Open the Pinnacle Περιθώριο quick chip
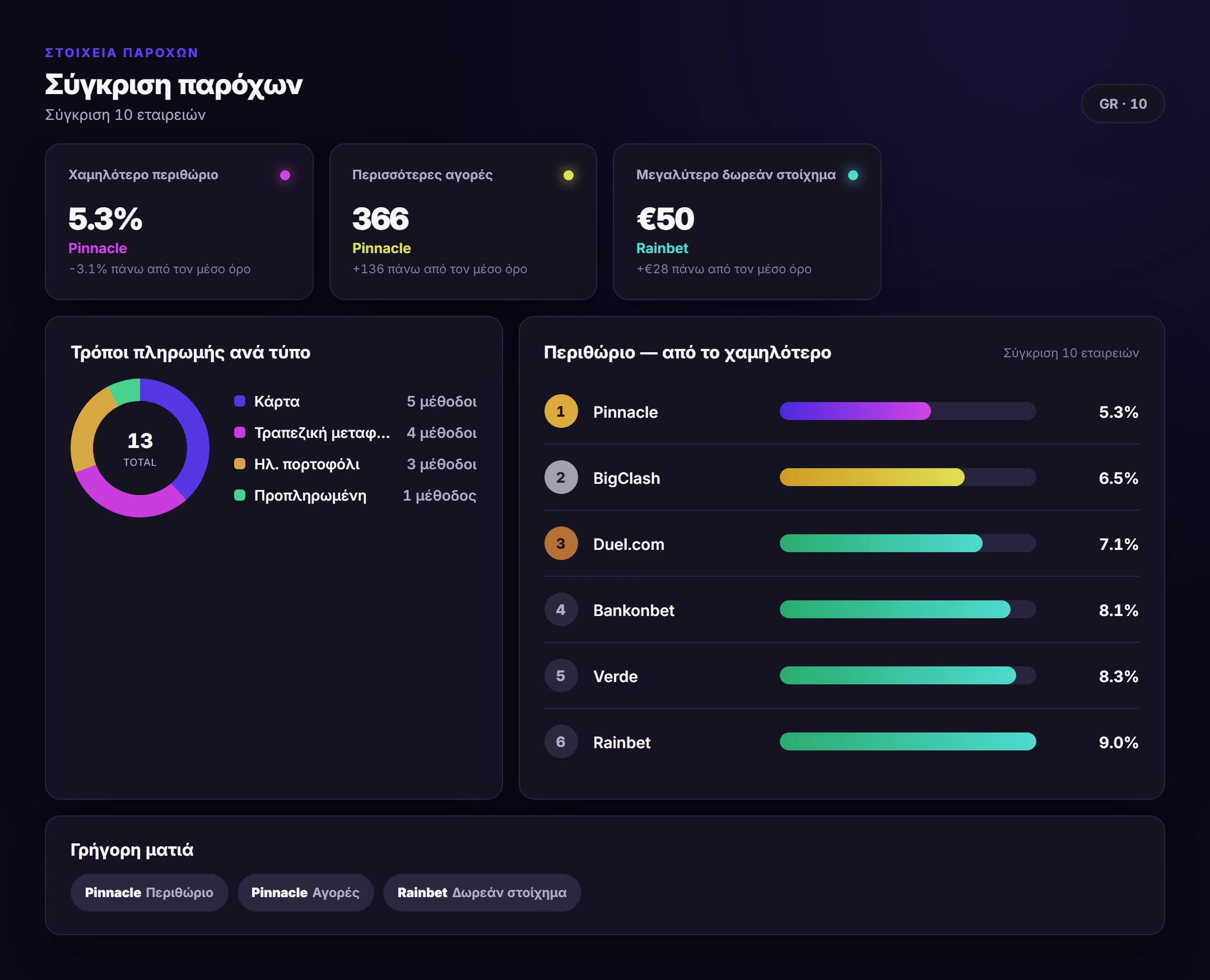 pos(149,893)
